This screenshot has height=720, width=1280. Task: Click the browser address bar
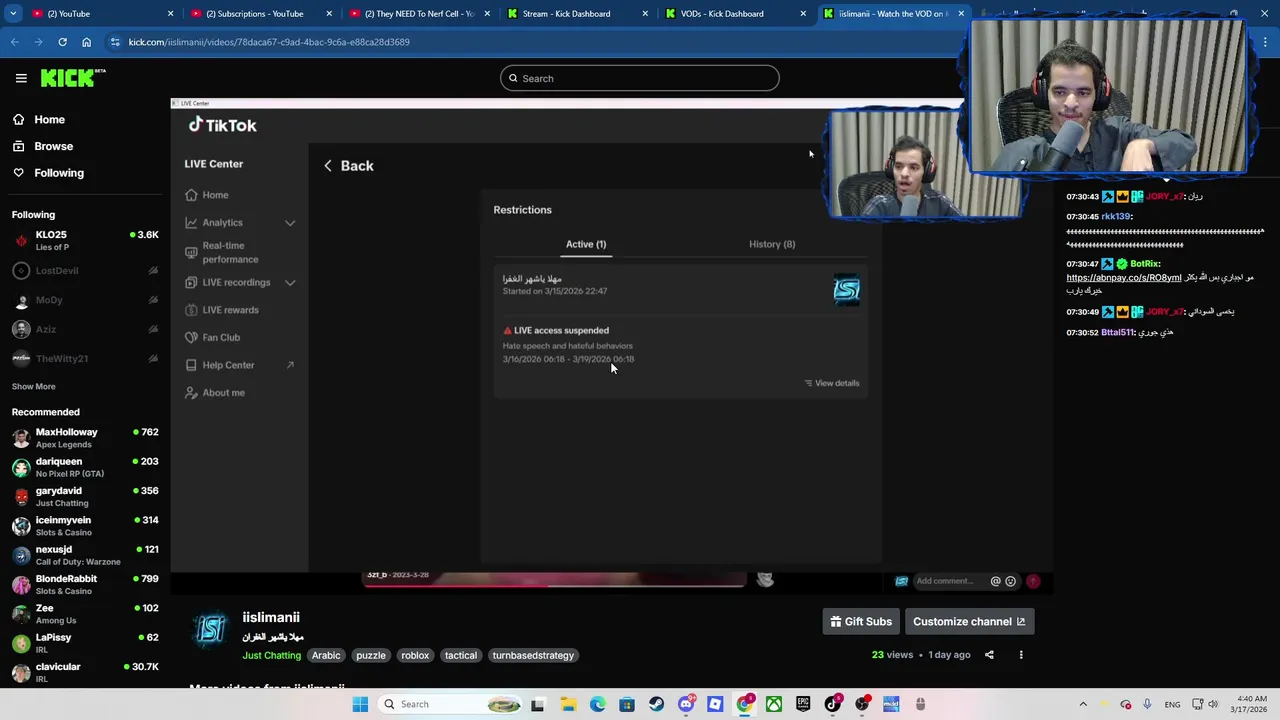[540, 42]
